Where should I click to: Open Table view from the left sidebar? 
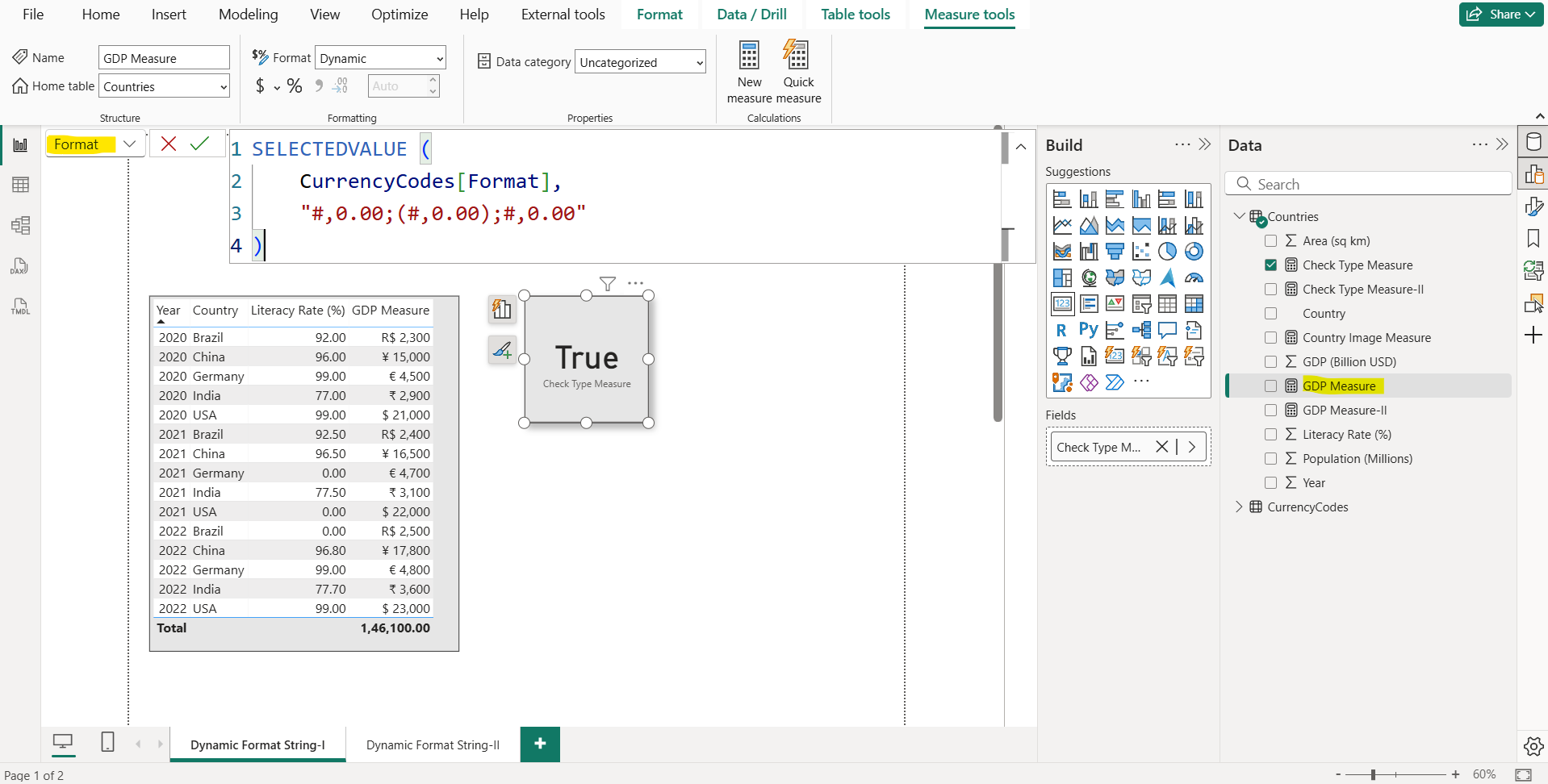[x=21, y=185]
